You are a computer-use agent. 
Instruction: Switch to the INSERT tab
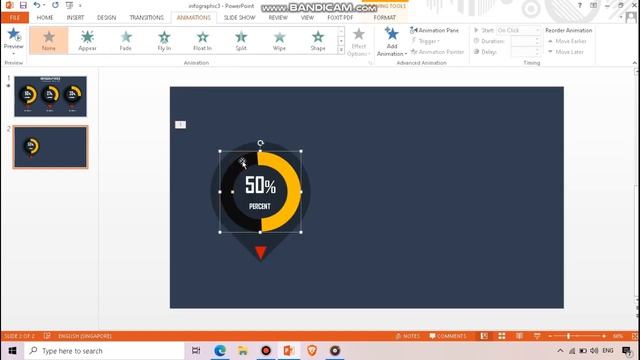pos(76,18)
